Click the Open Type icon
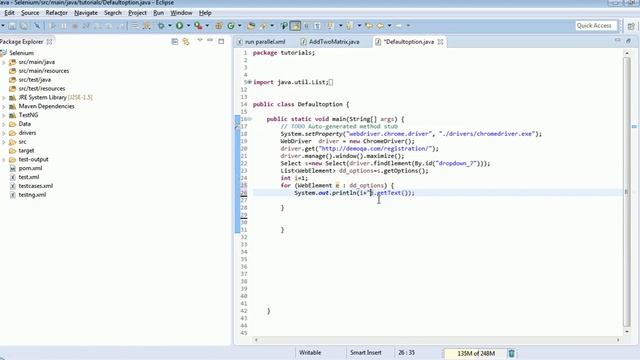The width and height of the screenshot is (640, 360). (x=251, y=26)
